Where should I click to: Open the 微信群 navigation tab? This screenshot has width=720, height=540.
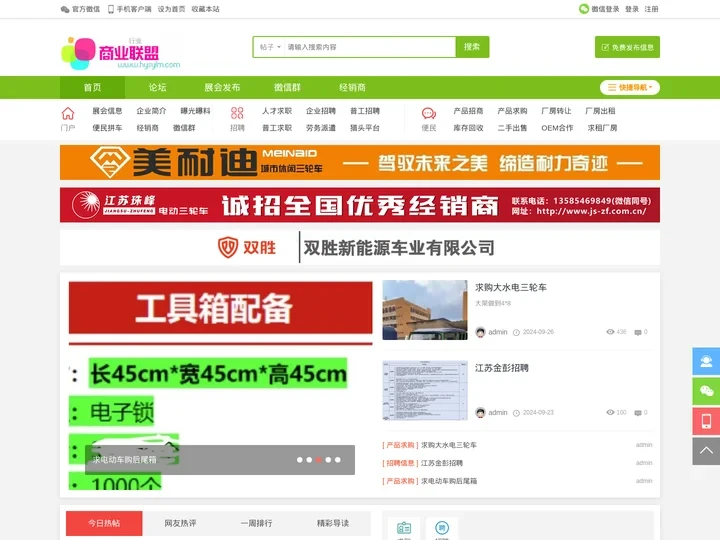click(x=287, y=87)
